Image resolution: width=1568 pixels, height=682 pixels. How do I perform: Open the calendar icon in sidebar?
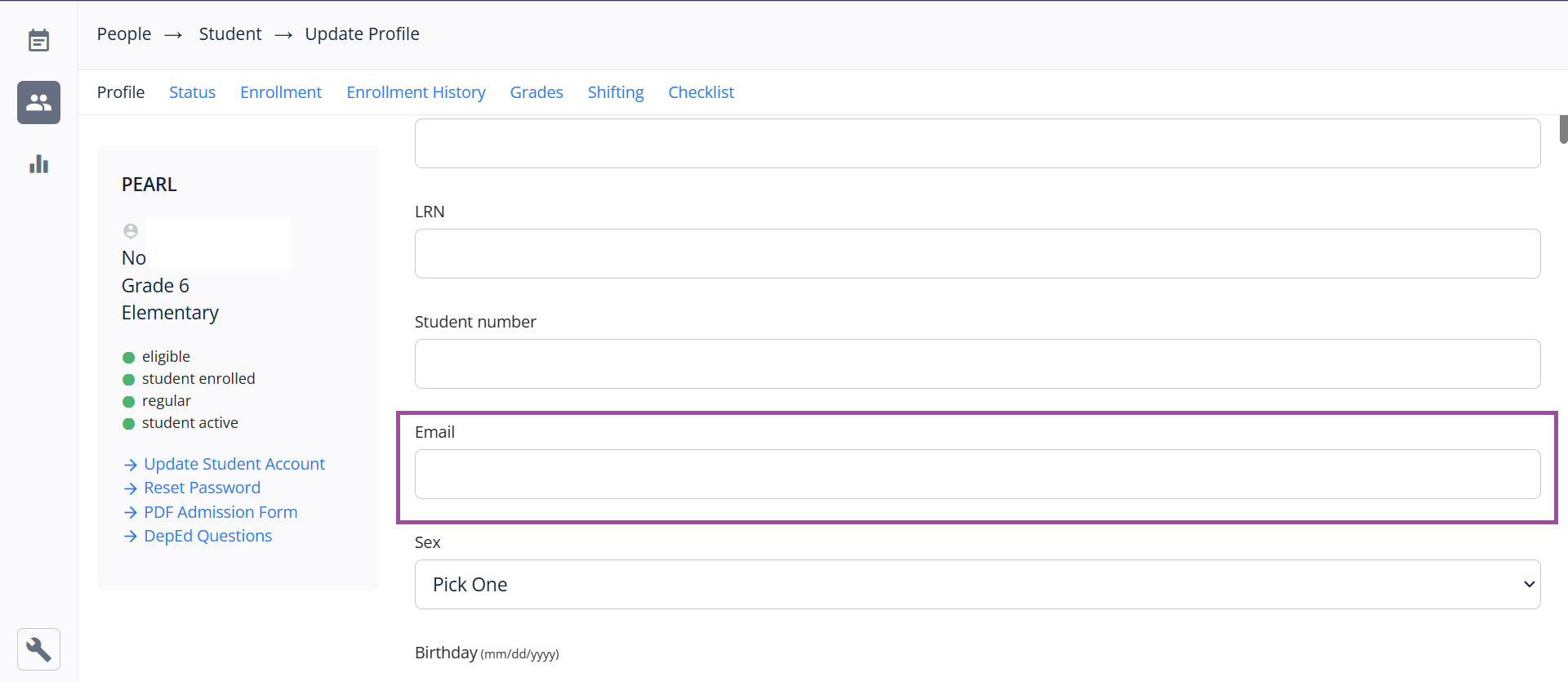pyautogui.click(x=38, y=40)
